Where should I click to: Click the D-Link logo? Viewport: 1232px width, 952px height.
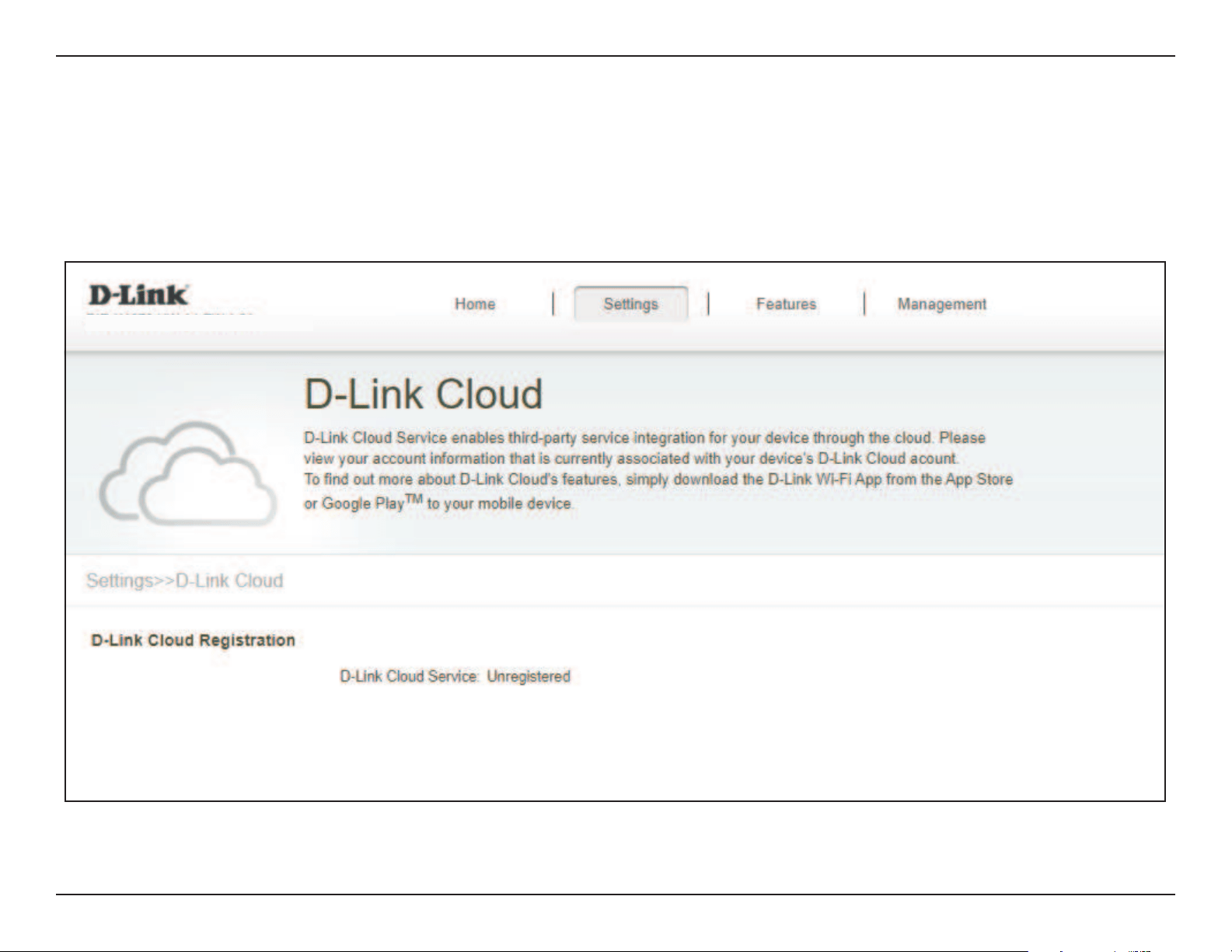[138, 295]
